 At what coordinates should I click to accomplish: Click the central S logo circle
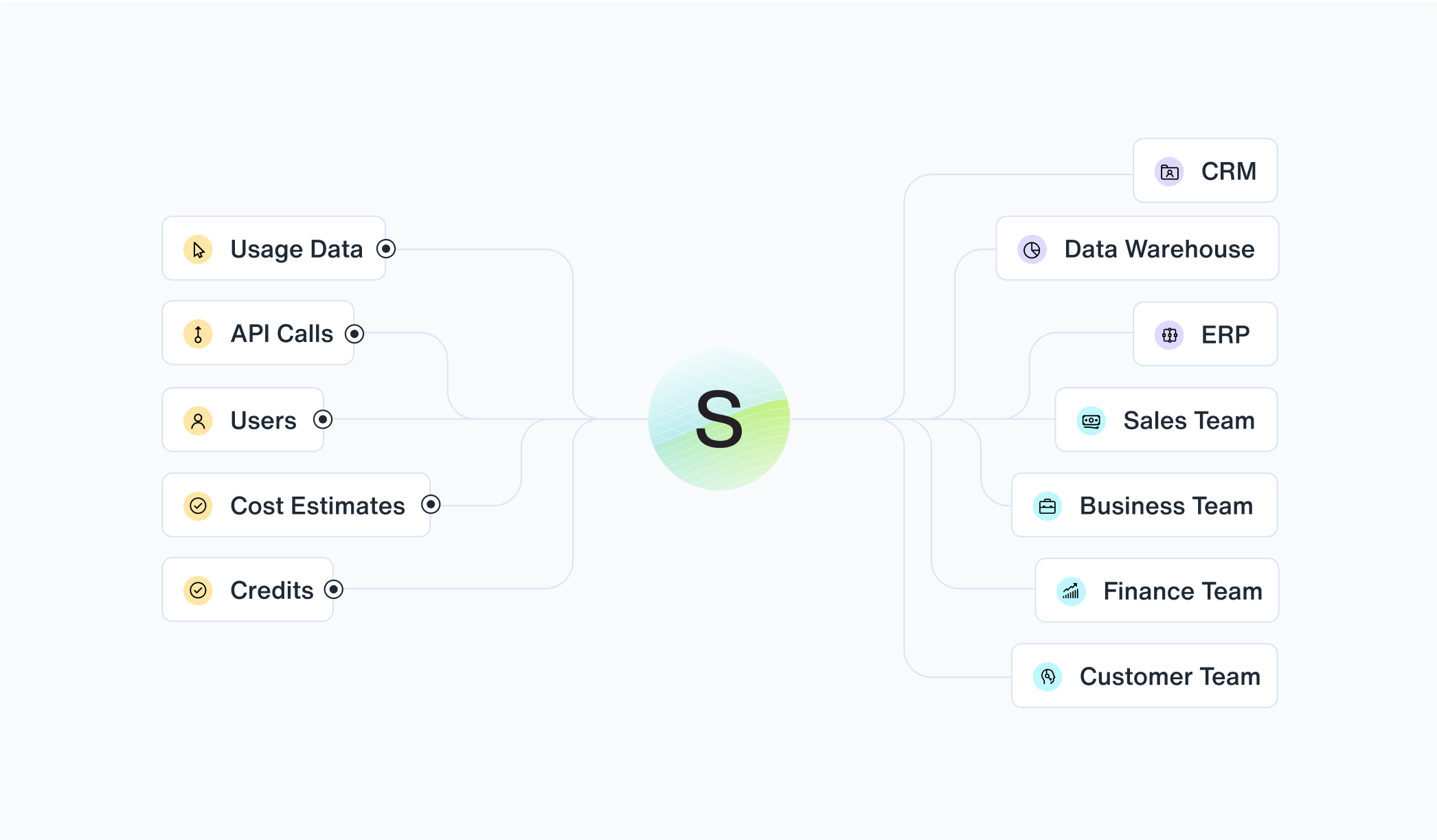[719, 419]
